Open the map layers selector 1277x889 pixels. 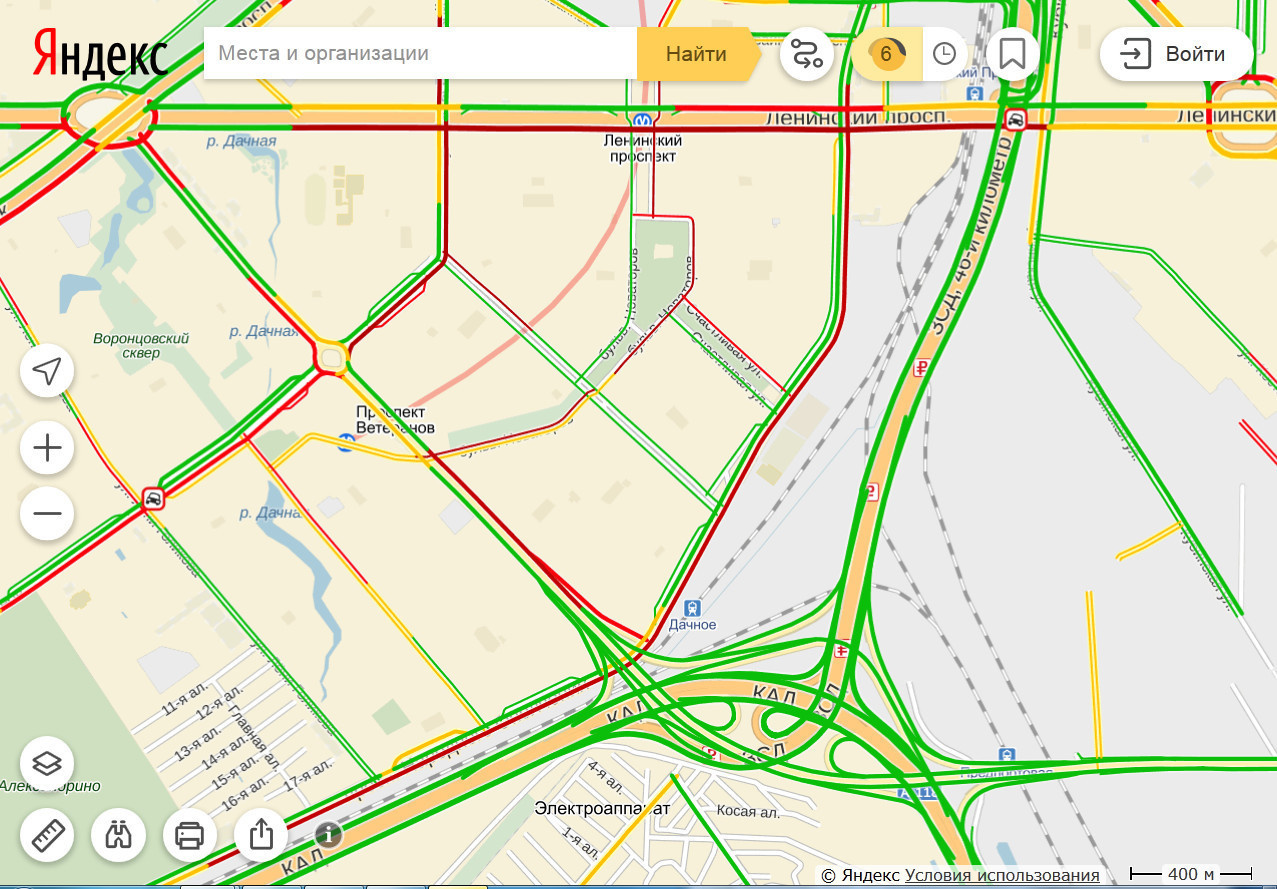tap(47, 763)
